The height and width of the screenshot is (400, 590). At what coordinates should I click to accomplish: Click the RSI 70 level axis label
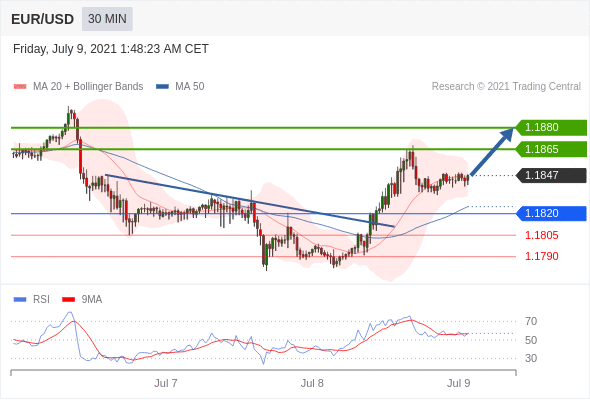pos(531,321)
